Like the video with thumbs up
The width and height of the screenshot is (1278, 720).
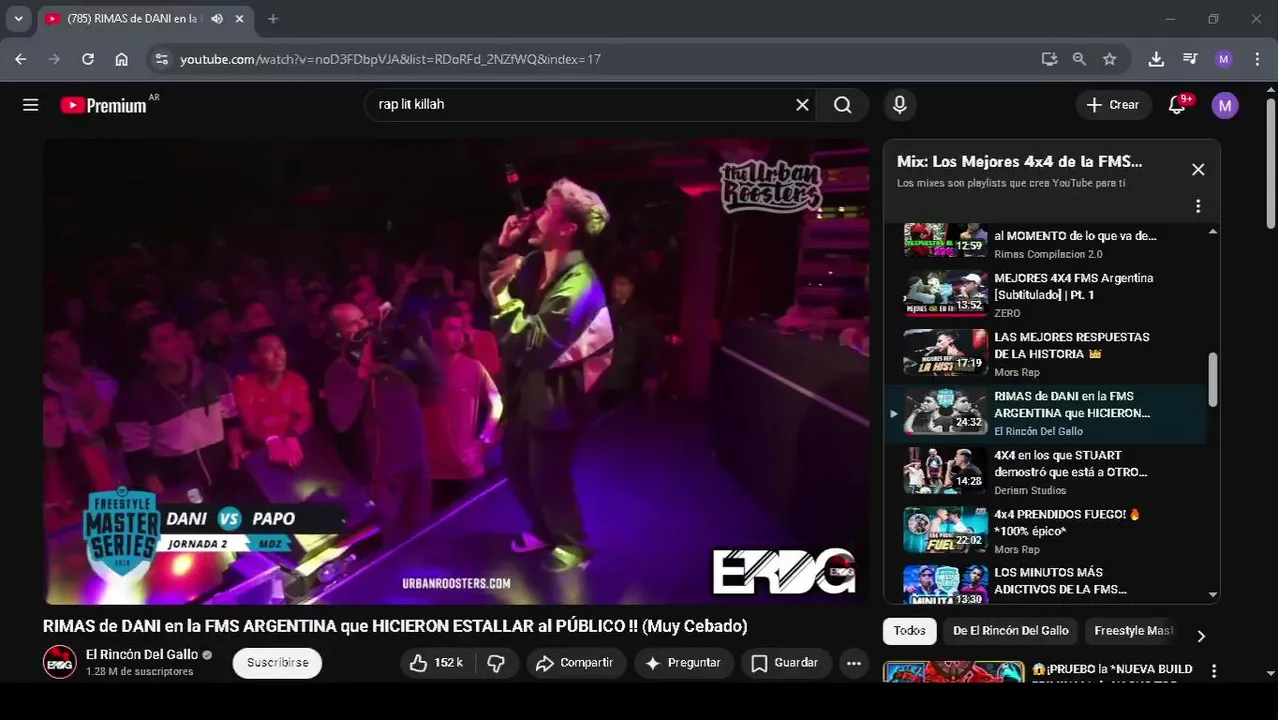coord(437,663)
